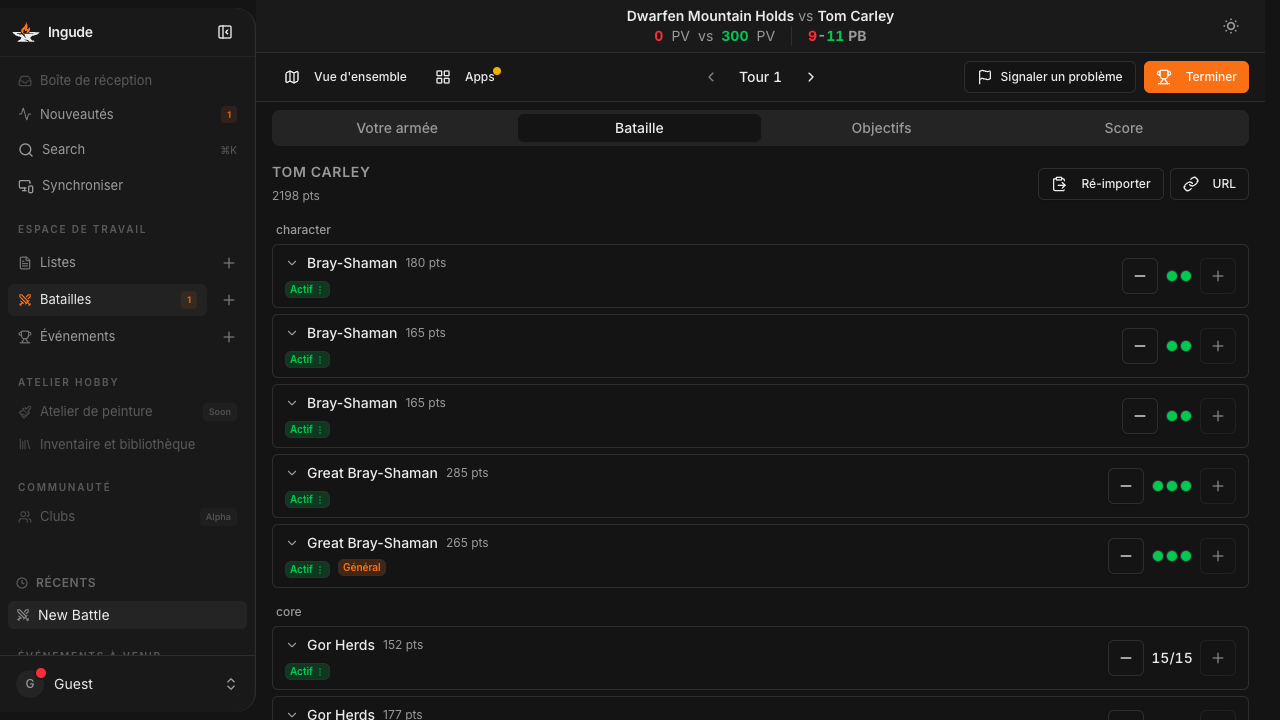
Task: Open Inventaire et bibliothèque
Action: [127, 444]
